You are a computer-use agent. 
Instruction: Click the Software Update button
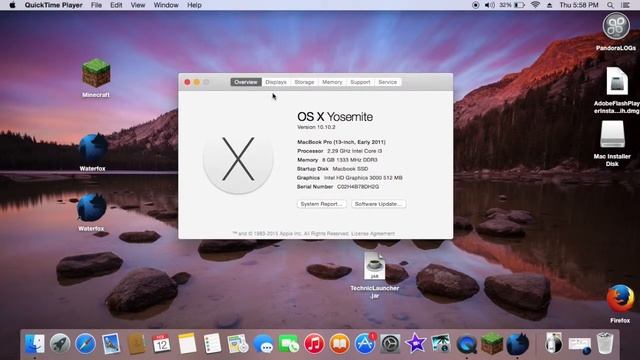378,204
